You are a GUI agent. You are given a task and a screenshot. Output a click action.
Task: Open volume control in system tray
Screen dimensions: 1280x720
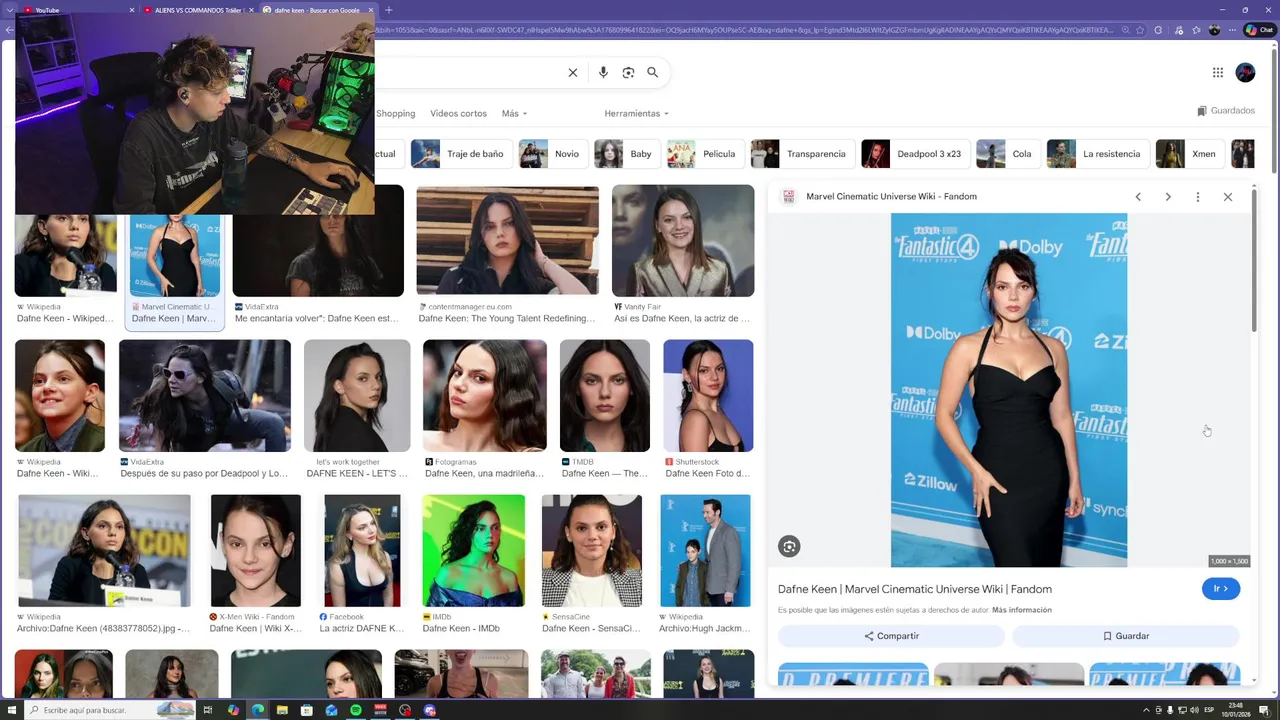(1194, 710)
